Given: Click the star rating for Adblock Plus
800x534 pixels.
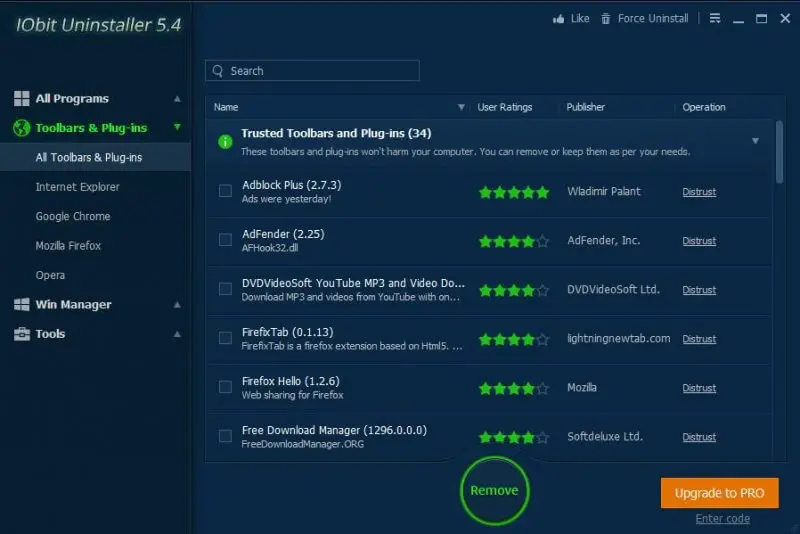Looking at the screenshot, I should click(514, 192).
